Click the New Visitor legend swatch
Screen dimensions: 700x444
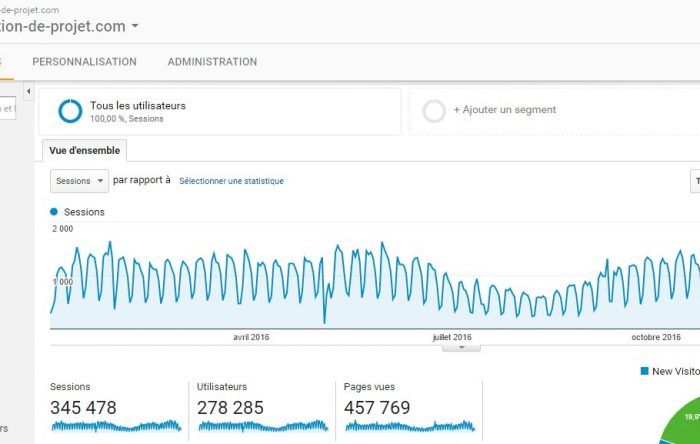click(644, 371)
